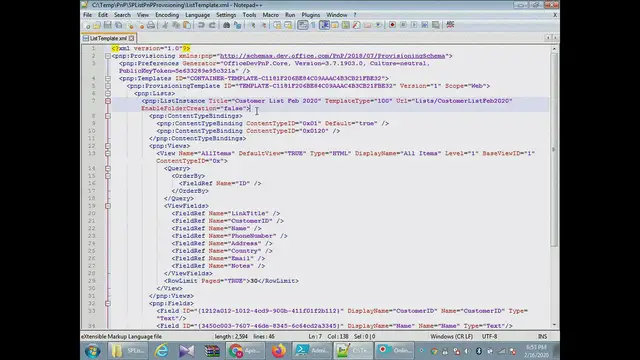640x360 pixels.
Task: Open the Windows Start orb
Action: 93,351
